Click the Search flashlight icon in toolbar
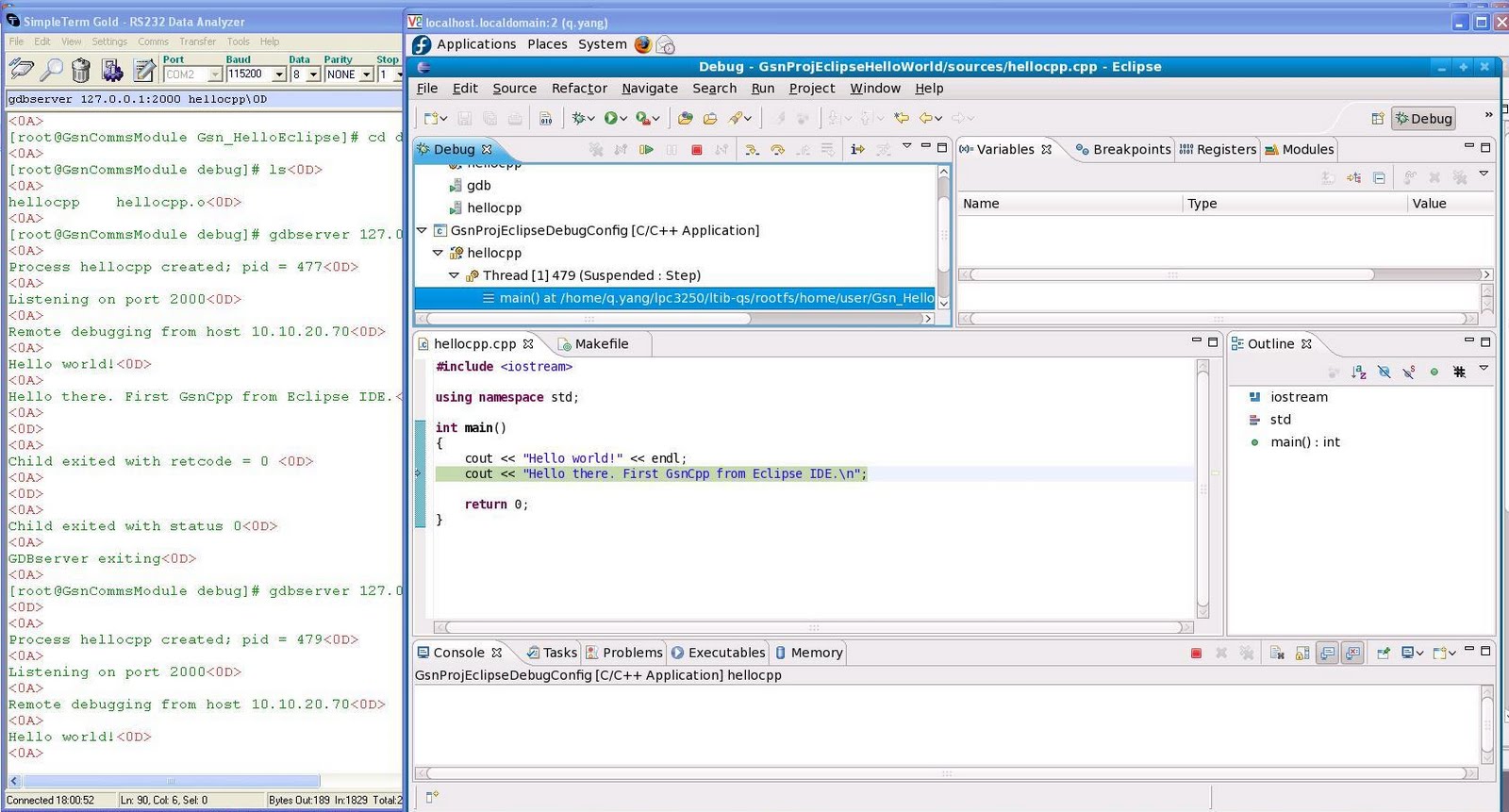Screen dimensions: 1509x812 (x=737, y=118)
